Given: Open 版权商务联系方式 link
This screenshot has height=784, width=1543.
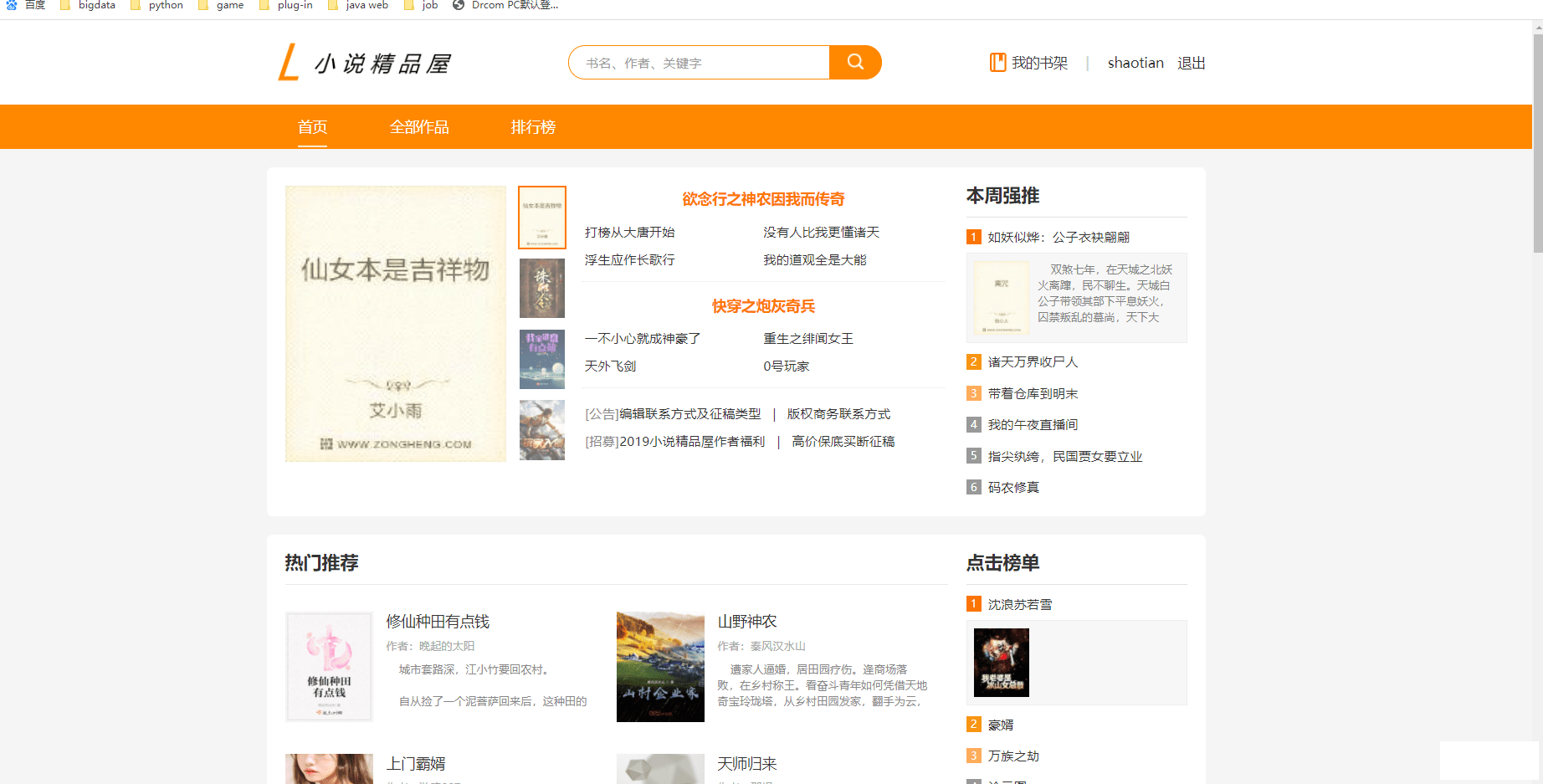Looking at the screenshot, I should (x=838, y=414).
